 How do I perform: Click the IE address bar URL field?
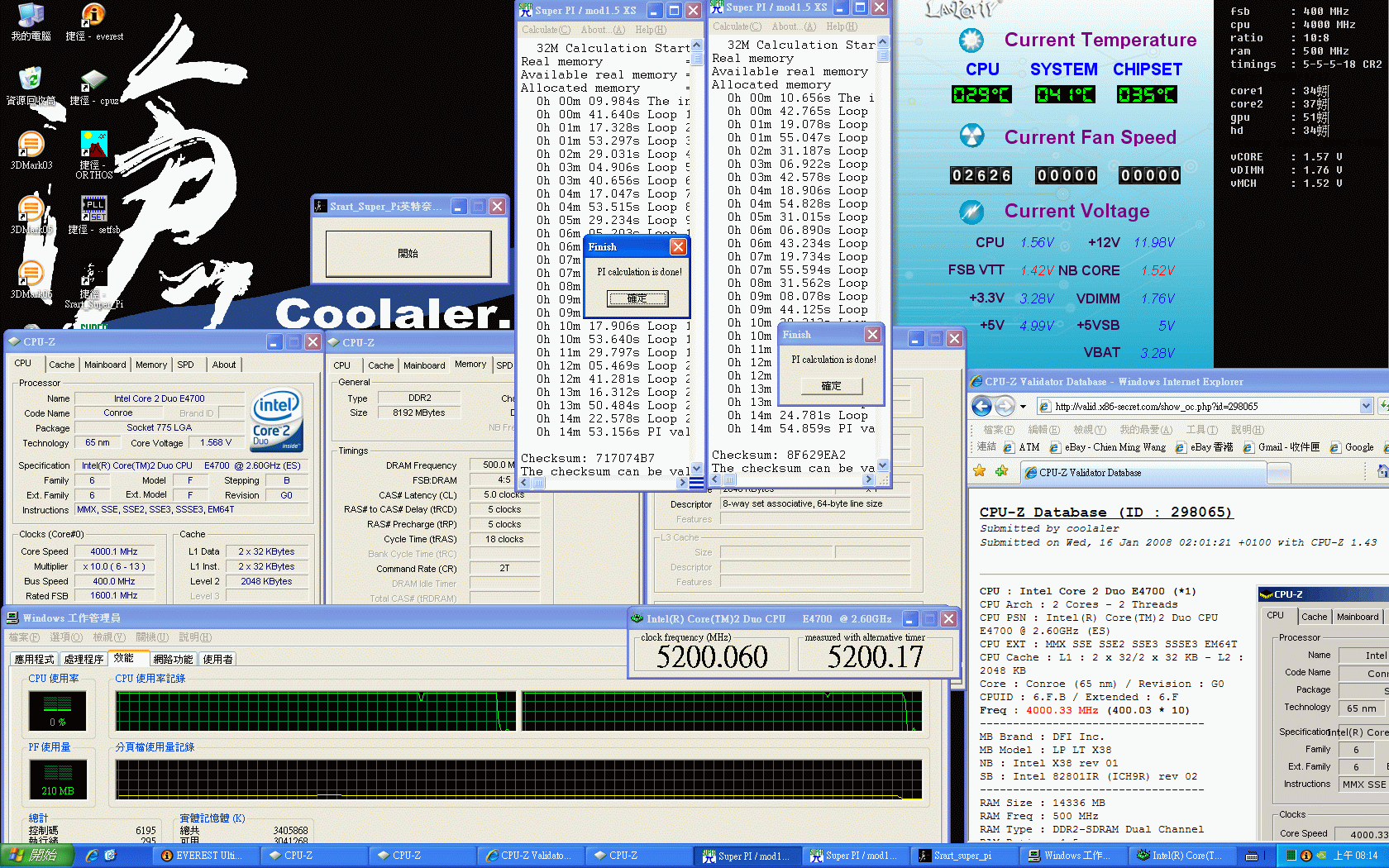pyautogui.click(x=1197, y=406)
